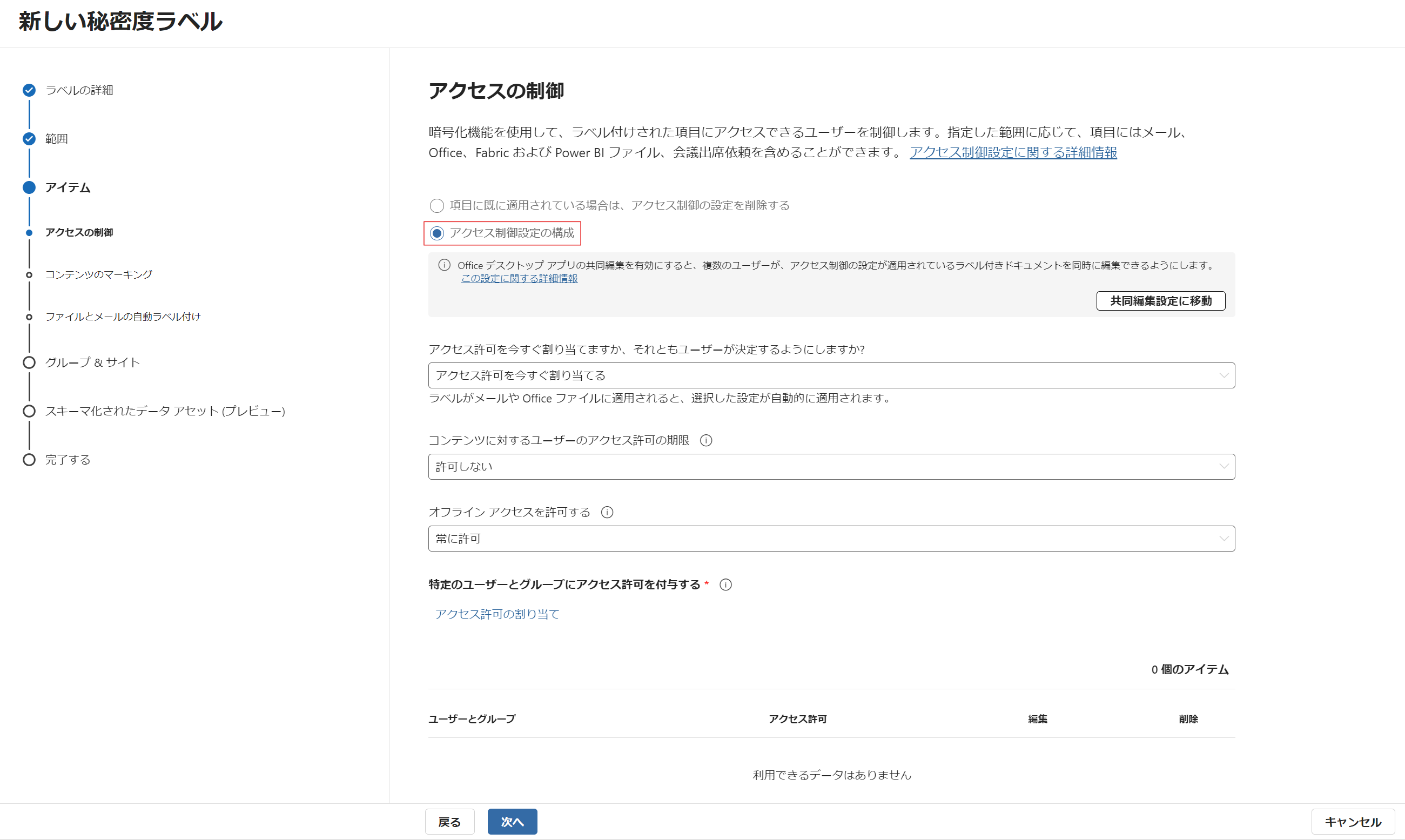
Task: Click アクセス許可の割り当て link
Action: 496,614
